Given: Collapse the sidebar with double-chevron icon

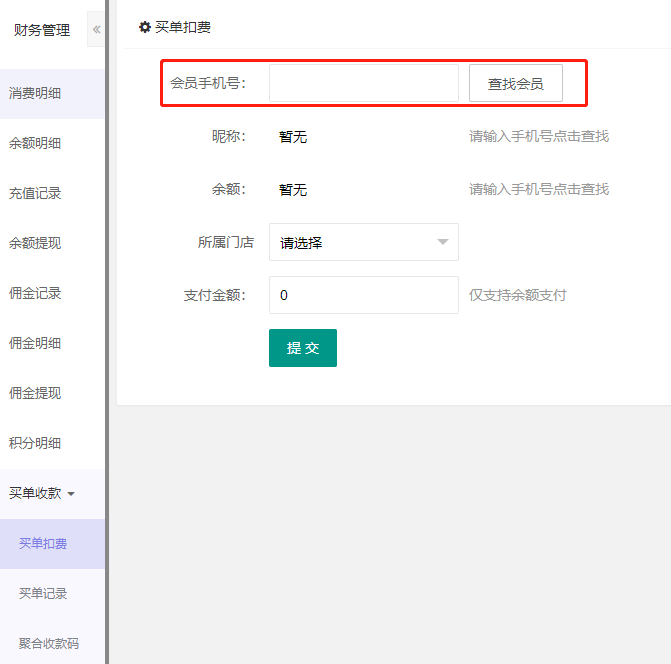Looking at the screenshot, I should click(x=96, y=30).
